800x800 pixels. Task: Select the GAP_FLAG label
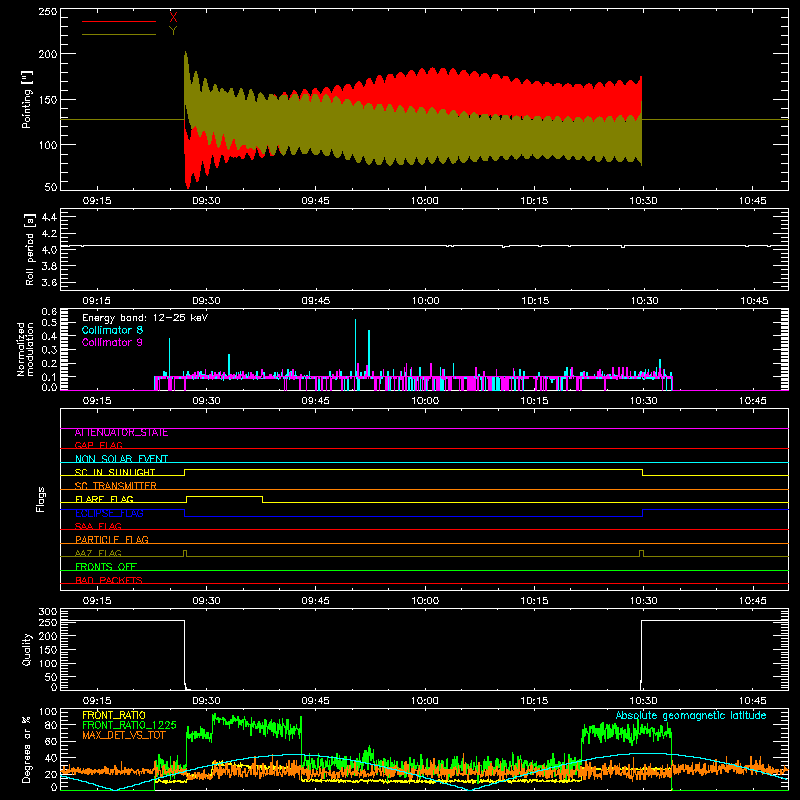pyautogui.click(x=98, y=445)
